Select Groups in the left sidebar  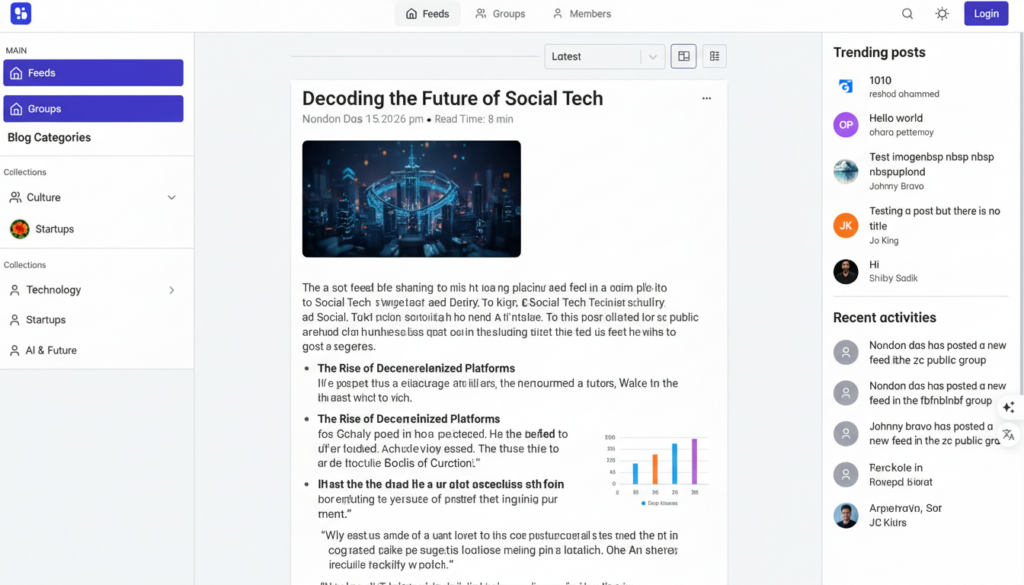93,108
